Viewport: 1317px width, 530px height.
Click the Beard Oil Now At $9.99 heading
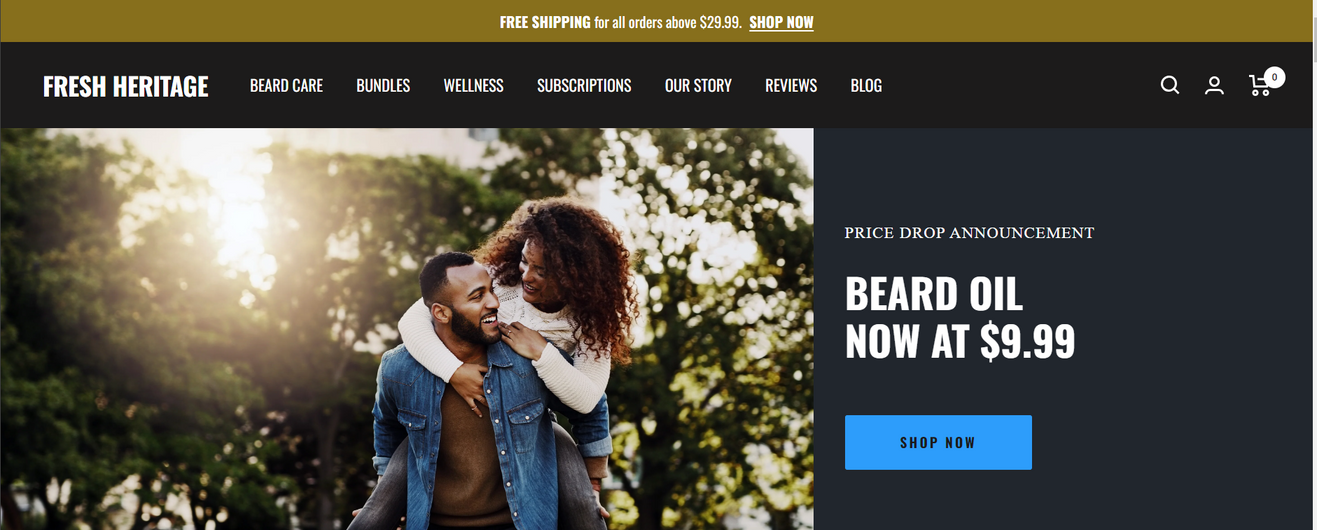pos(960,317)
